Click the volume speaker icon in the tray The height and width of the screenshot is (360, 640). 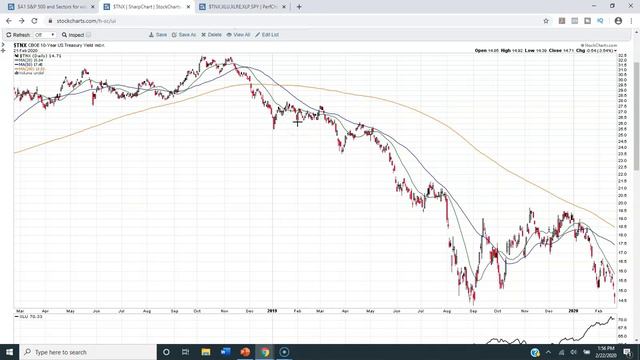[573, 352]
